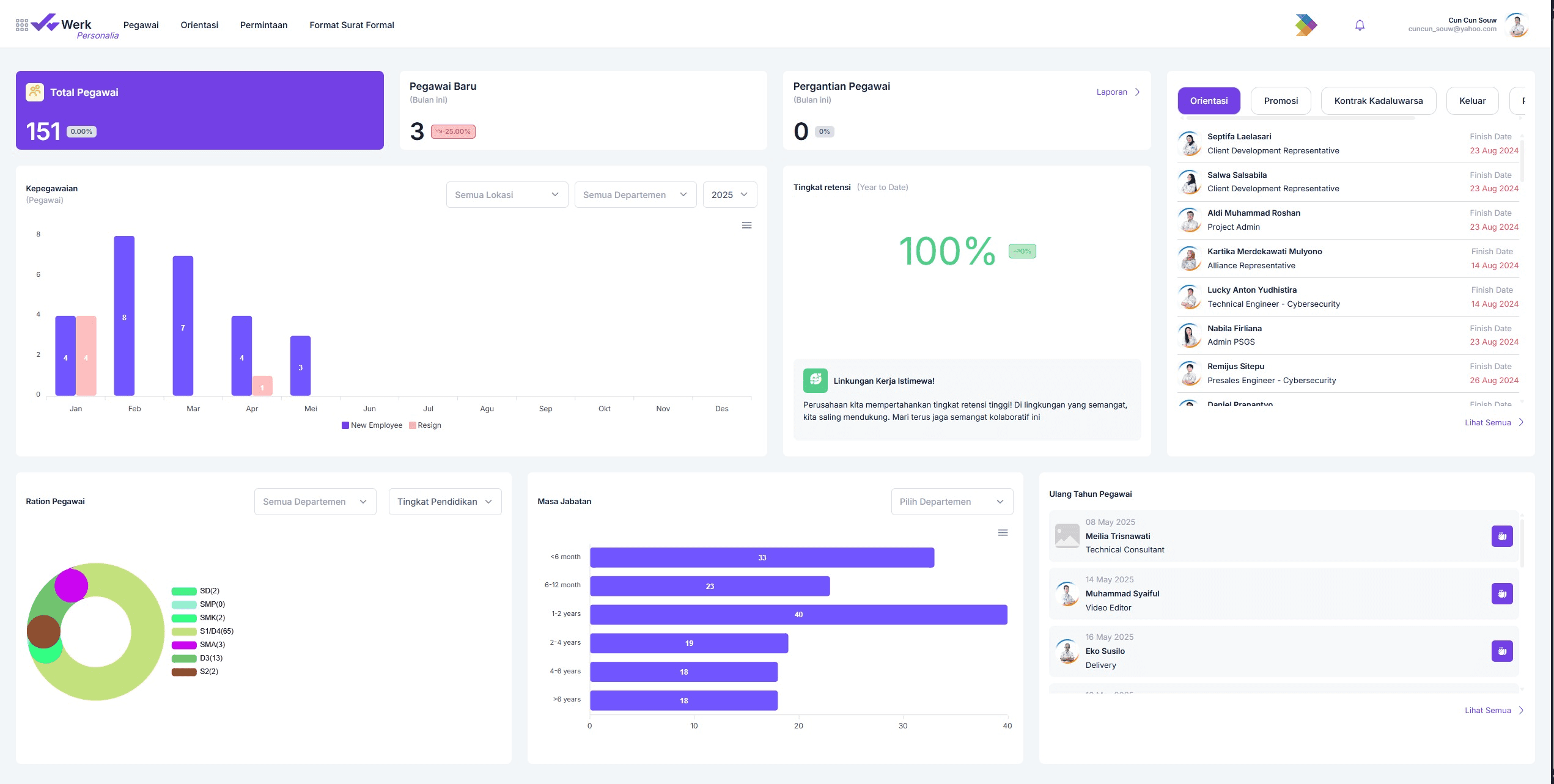Screen dimensions: 1554x784
Task: Send birthday greeting to Muhammad Syaiful
Action: pyautogui.click(x=1502, y=593)
